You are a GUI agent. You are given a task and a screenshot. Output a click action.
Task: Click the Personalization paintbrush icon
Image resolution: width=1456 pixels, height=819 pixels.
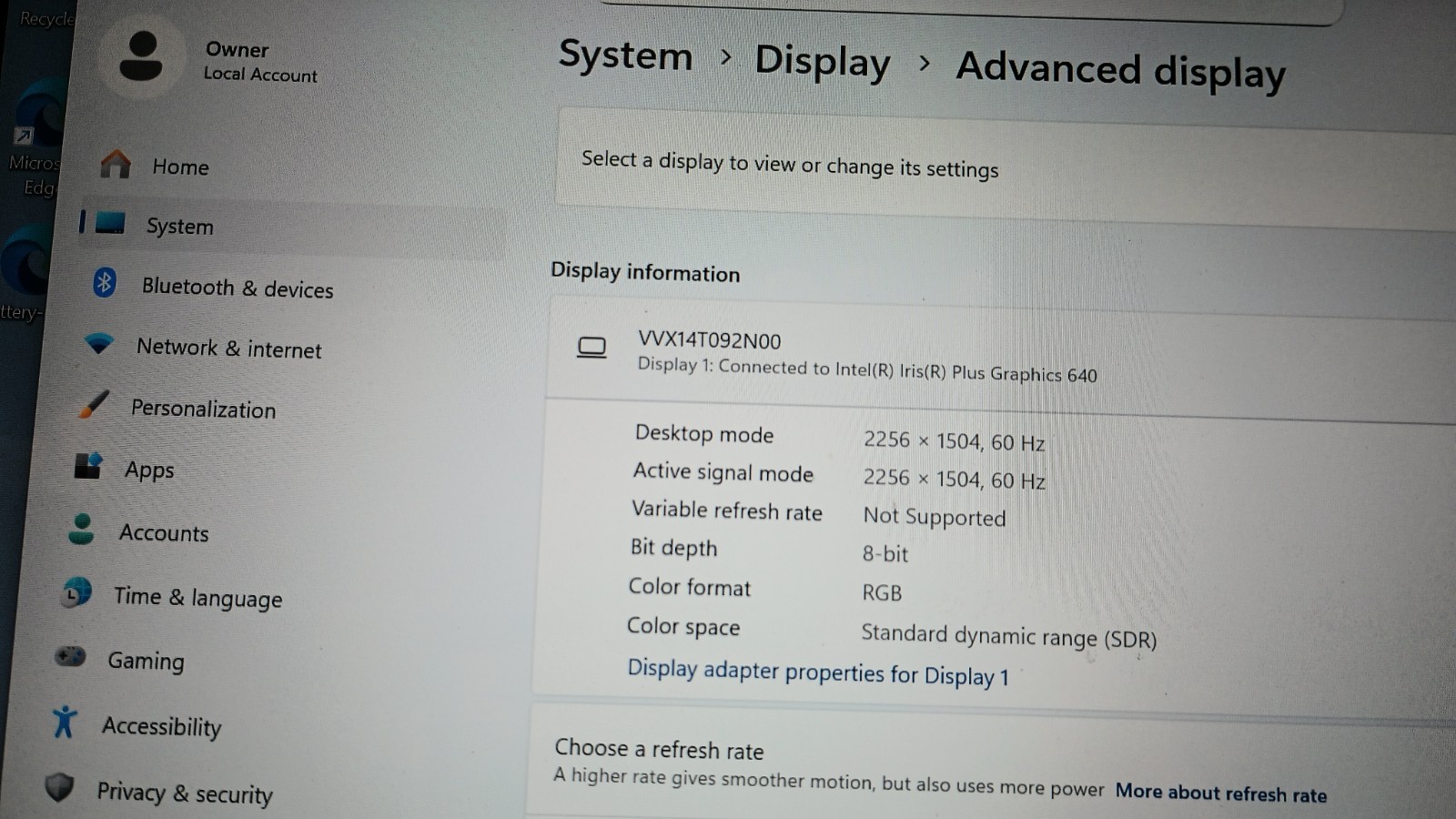click(94, 404)
